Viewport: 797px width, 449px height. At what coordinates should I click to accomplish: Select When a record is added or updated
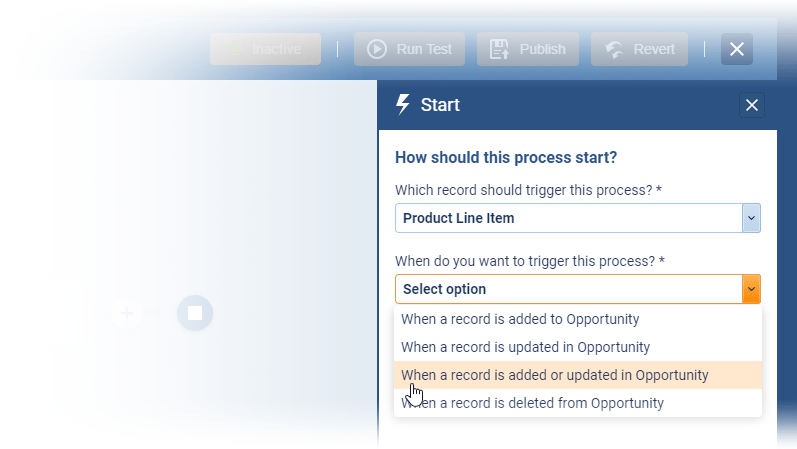pyautogui.click(x=554, y=375)
